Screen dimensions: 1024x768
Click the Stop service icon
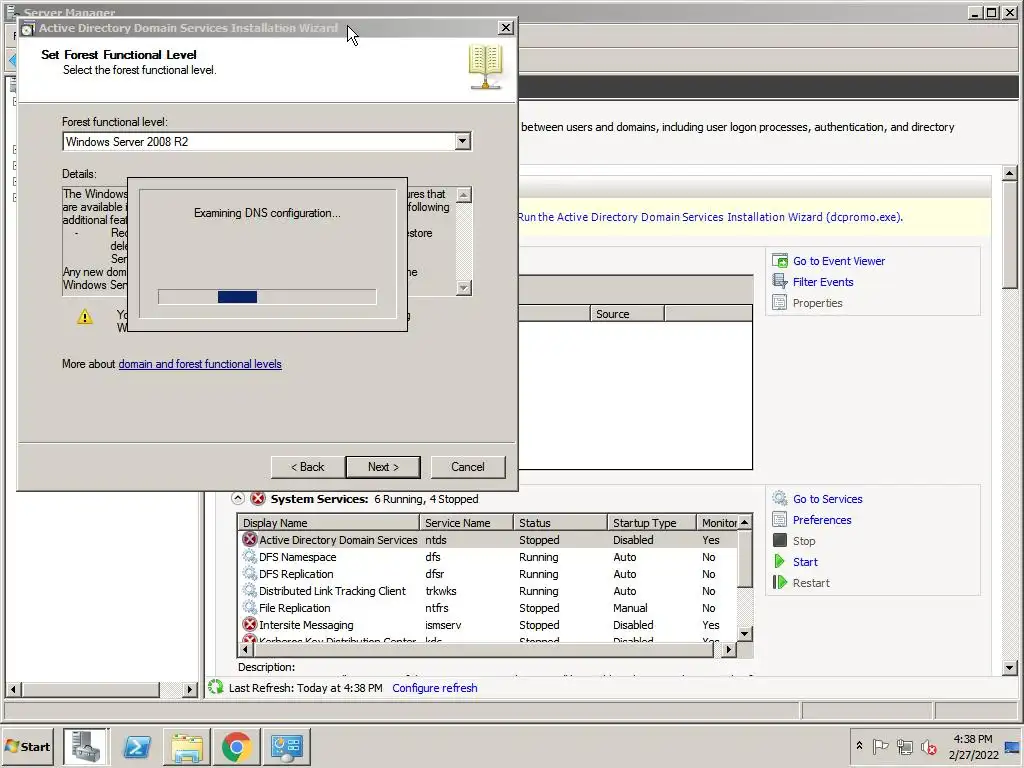pos(780,540)
